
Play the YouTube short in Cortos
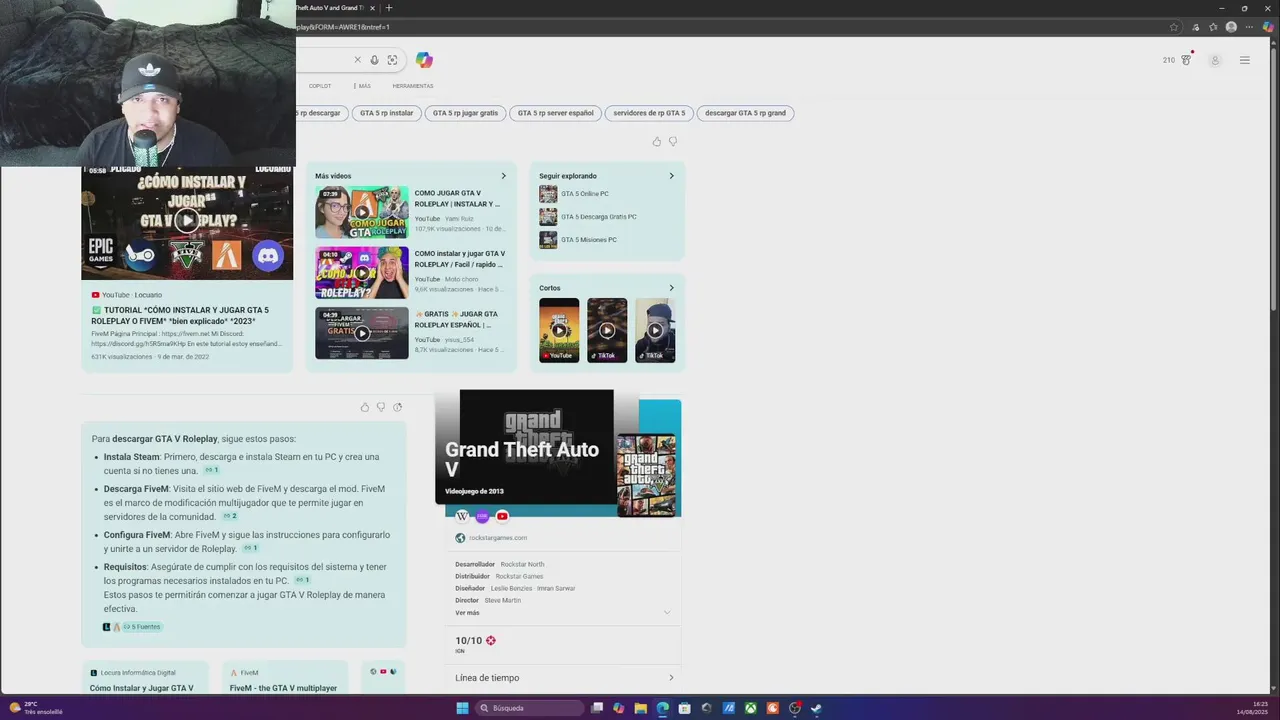click(559, 330)
